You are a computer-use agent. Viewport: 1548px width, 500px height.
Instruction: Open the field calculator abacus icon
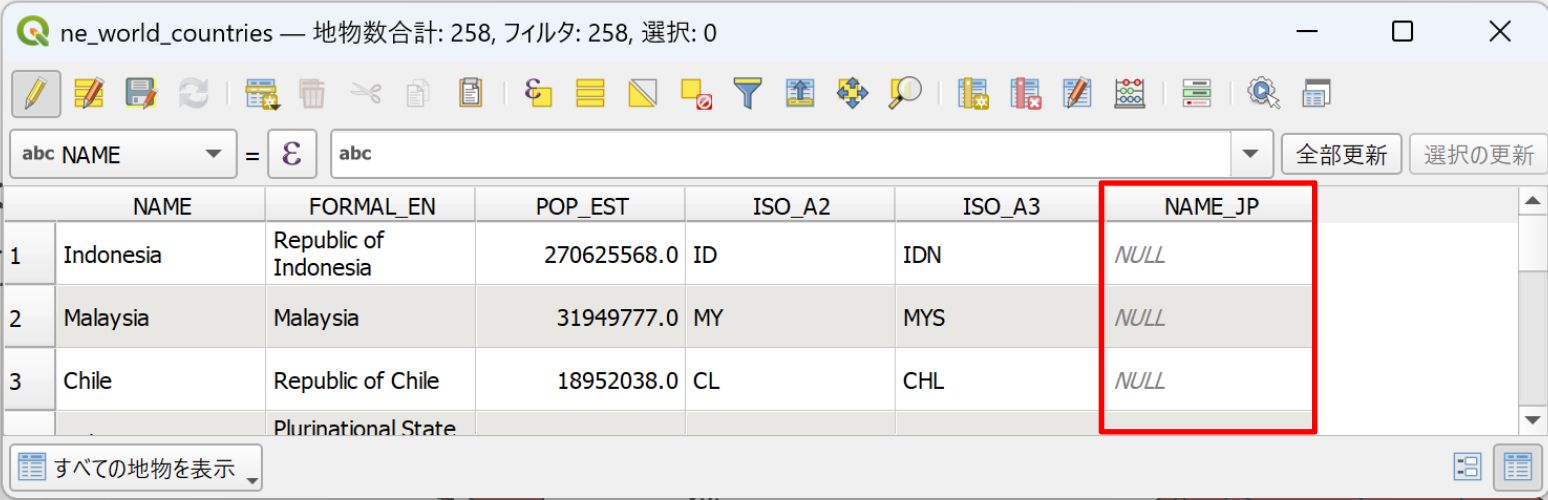pyautogui.click(x=1131, y=94)
